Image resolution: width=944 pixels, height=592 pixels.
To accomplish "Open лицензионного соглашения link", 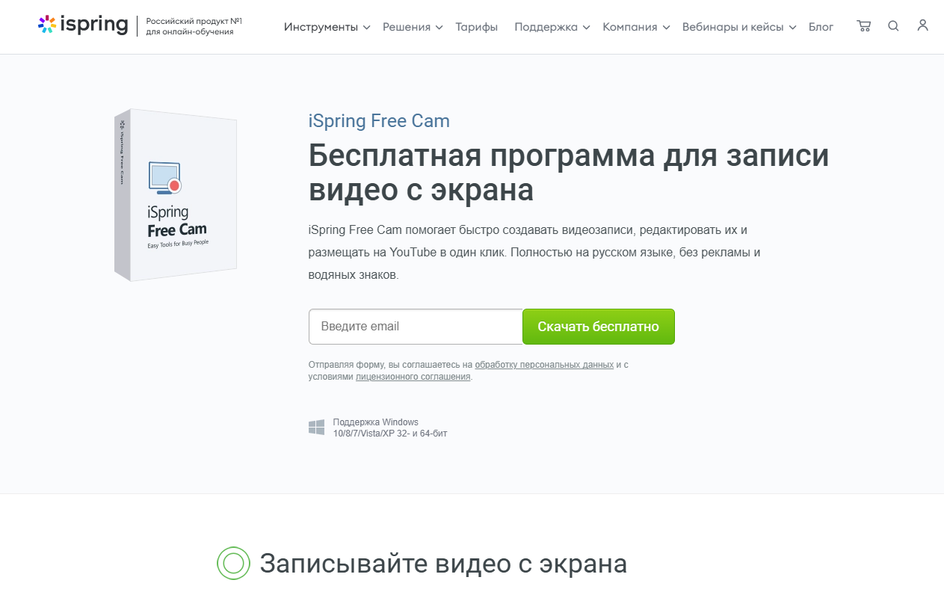I will [x=413, y=376].
